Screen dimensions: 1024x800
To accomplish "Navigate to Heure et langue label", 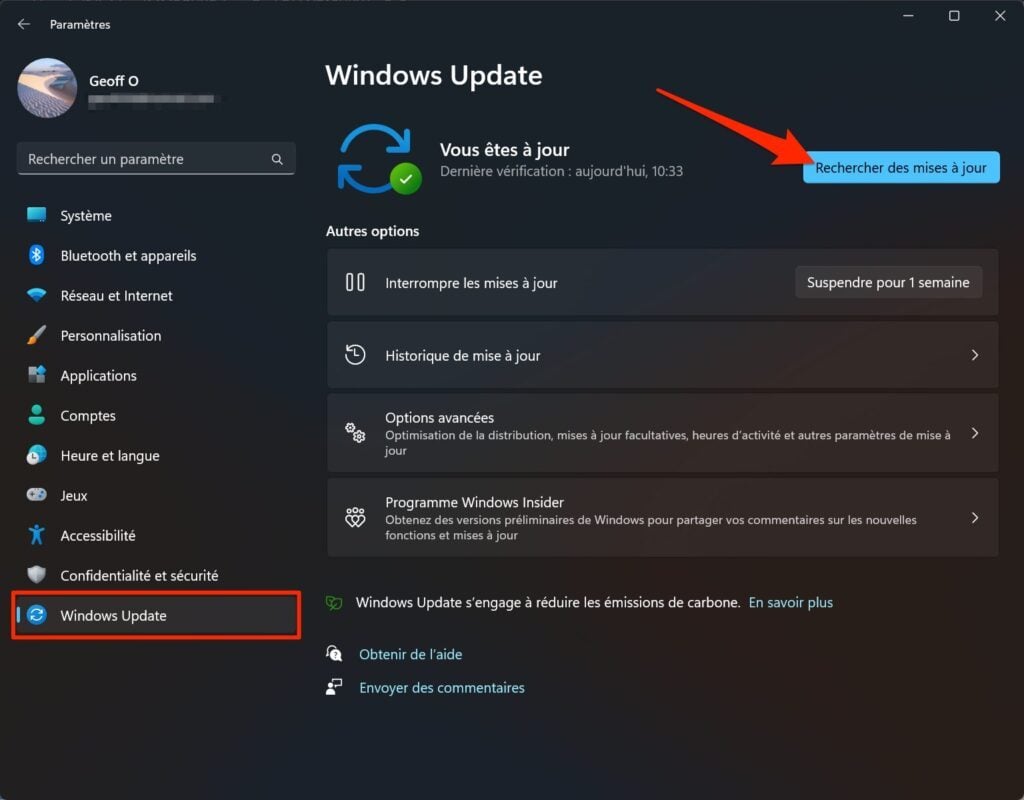I will (x=110, y=455).
